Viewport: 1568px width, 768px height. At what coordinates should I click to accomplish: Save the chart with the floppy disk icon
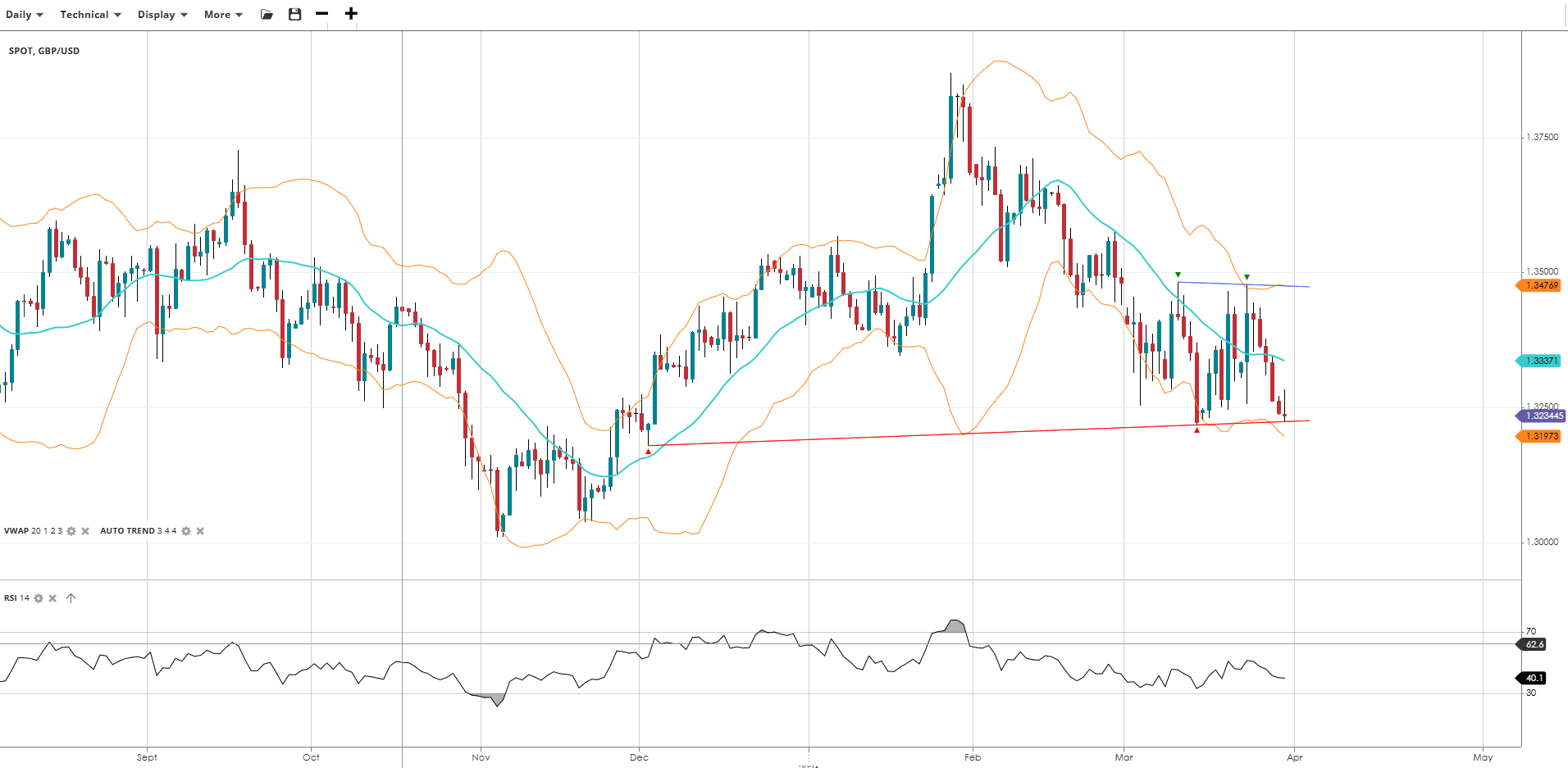pos(295,15)
